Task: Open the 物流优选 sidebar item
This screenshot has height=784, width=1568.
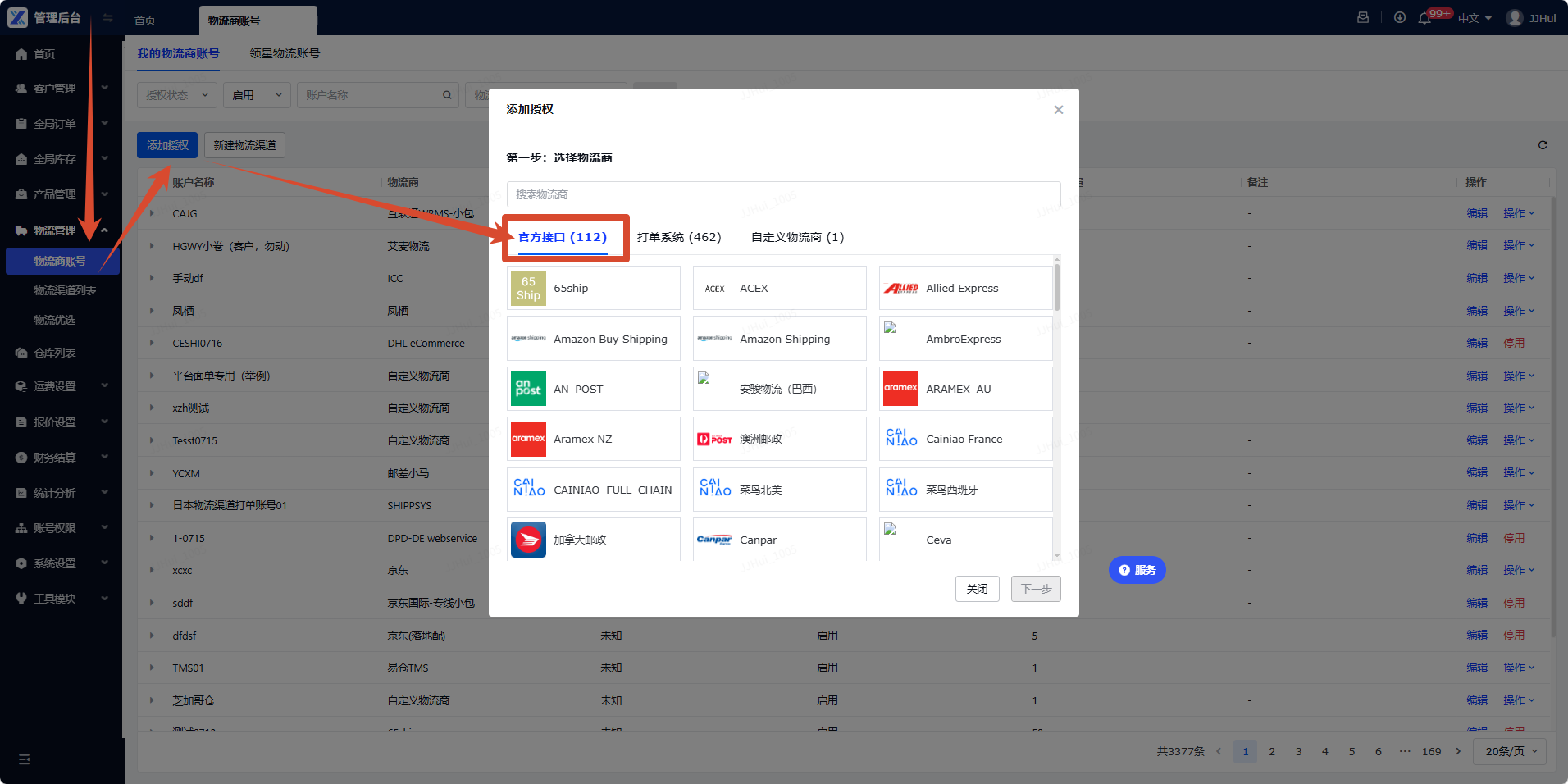Action: [54, 320]
